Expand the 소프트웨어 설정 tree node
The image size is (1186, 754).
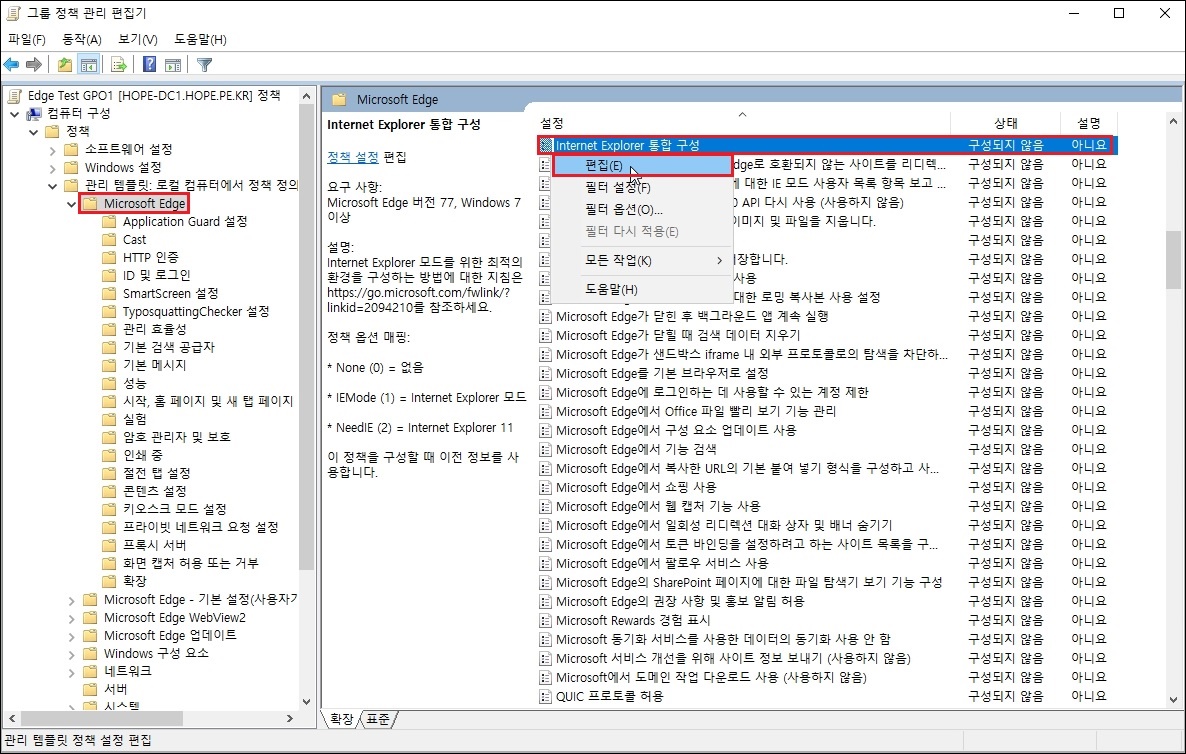(52, 150)
